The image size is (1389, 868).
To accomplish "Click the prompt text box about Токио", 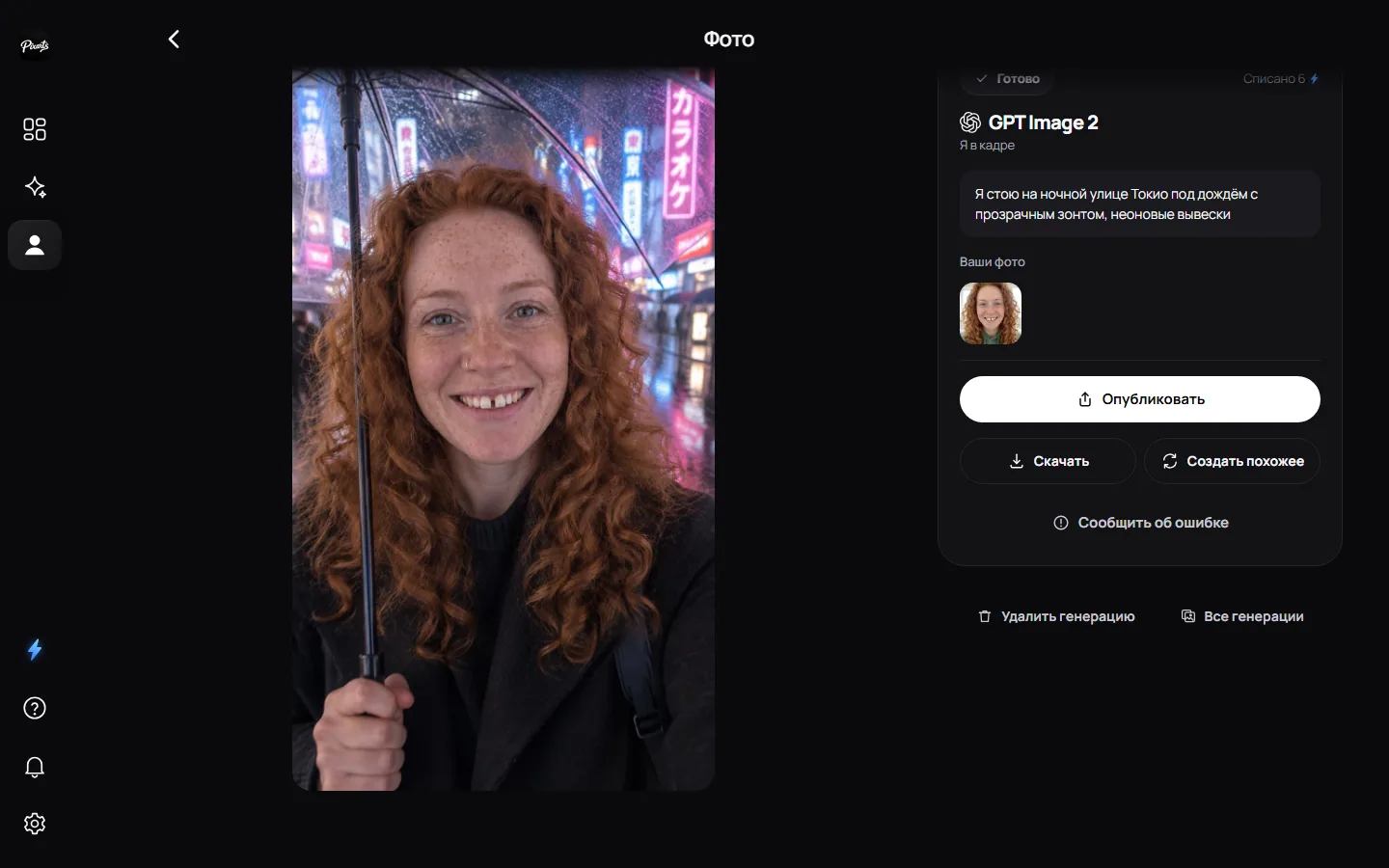I will coord(1139,204).
